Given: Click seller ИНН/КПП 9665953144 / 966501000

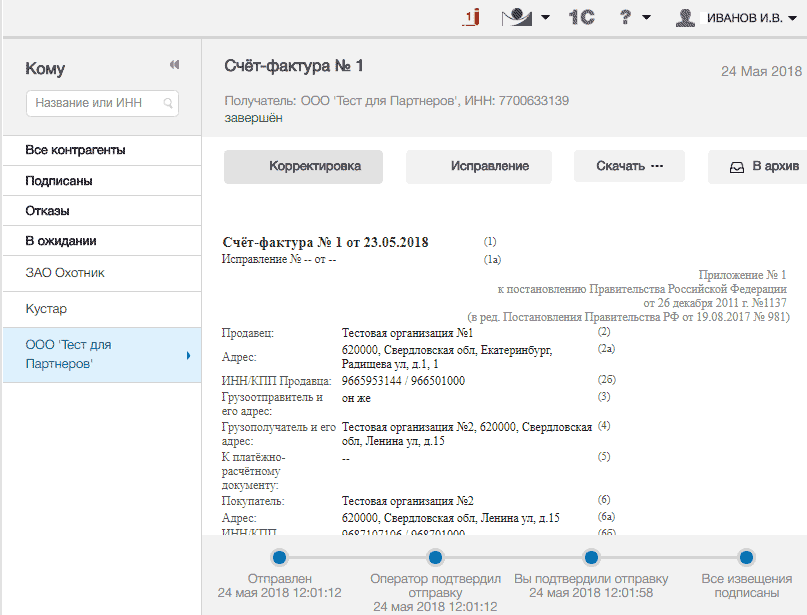Looking at the screenshot, I should pyautogui.click(x=403, y=381).
